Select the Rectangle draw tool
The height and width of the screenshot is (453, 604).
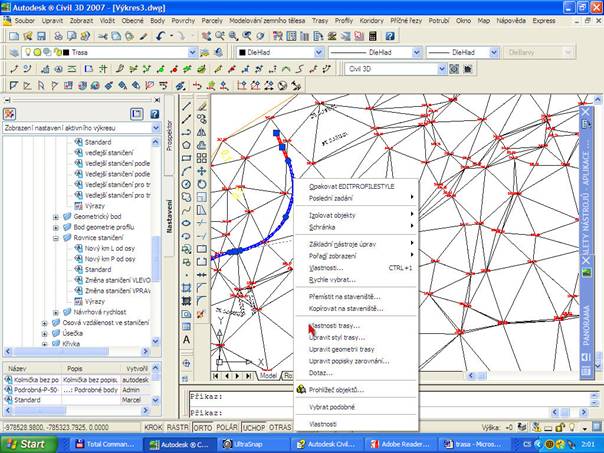tap(186, 158)
